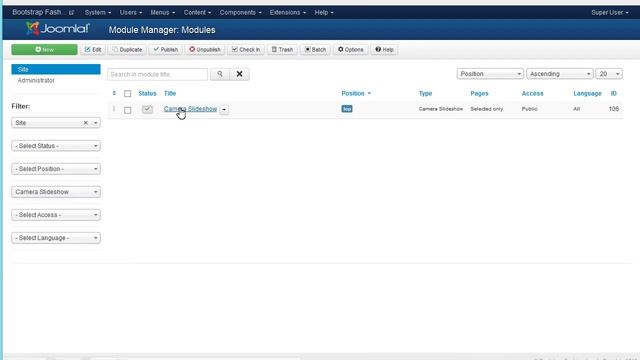Select the Site sidebar tab
Screen dimensions: 640x360
(x=56, y=69)
